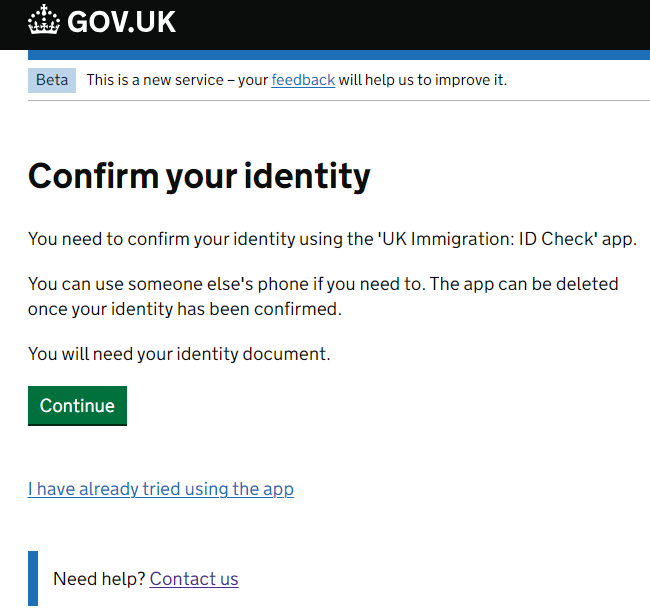Open the GOV.UK homepage text link
This screenshot has width=650, height=612.
[x=121, y=22]
